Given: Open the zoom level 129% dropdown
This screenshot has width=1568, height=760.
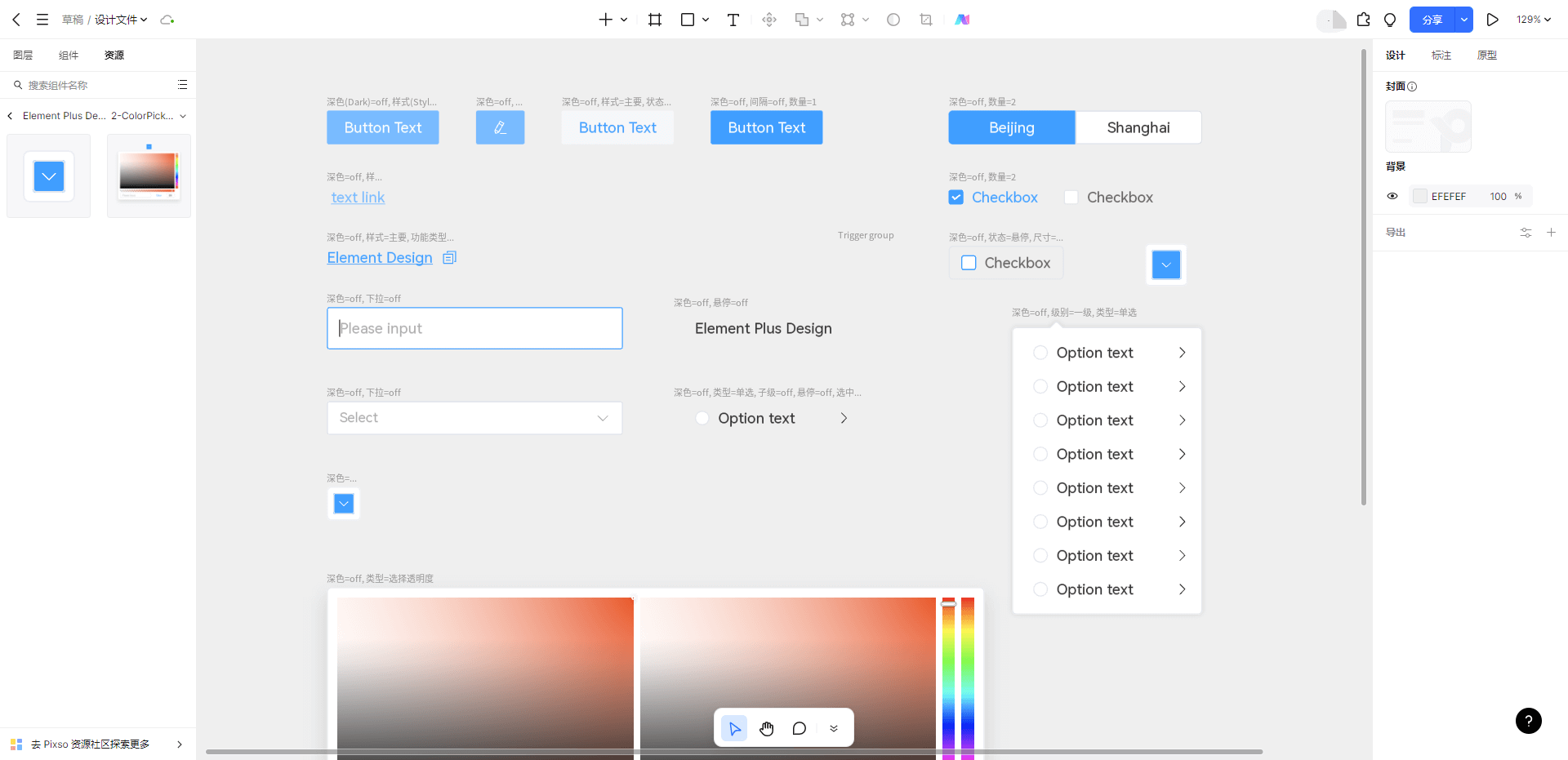Looking at the screenshot, I should (x=1533, y=20).
